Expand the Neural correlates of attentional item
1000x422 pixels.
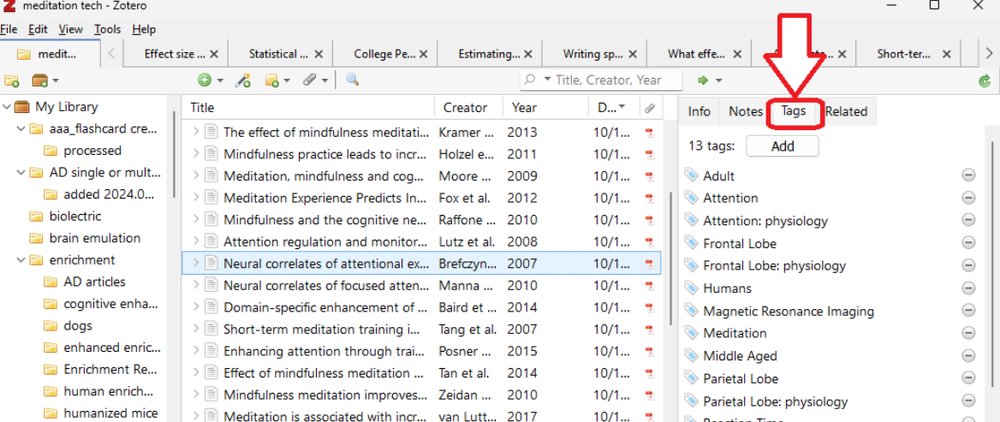click(196, 264)
